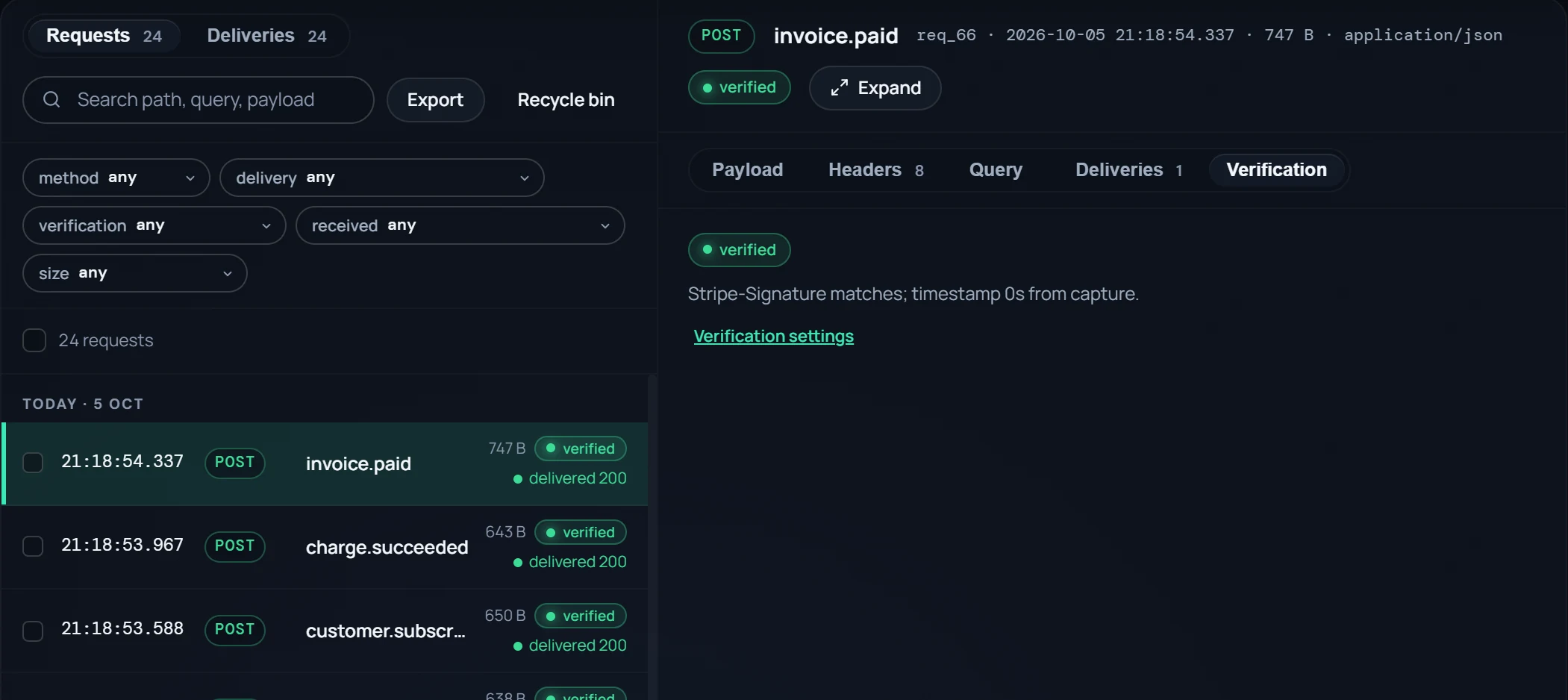This screenshot has height=700, width=1568.
Task: Select the charge.succeeded request row
Action: pyautogui.click(x=325, y=547)
